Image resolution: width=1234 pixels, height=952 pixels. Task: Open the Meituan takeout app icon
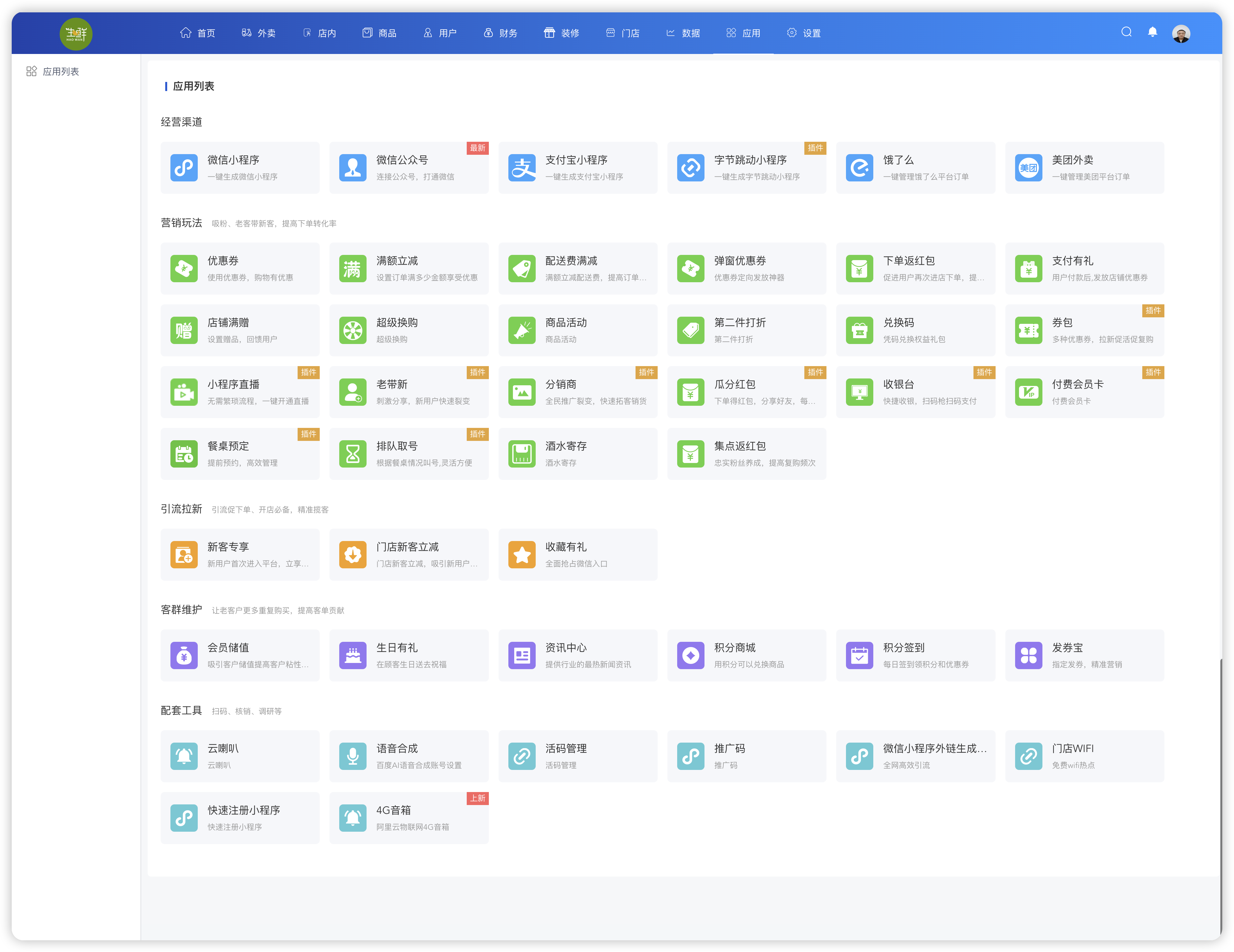pos(1028,168)
